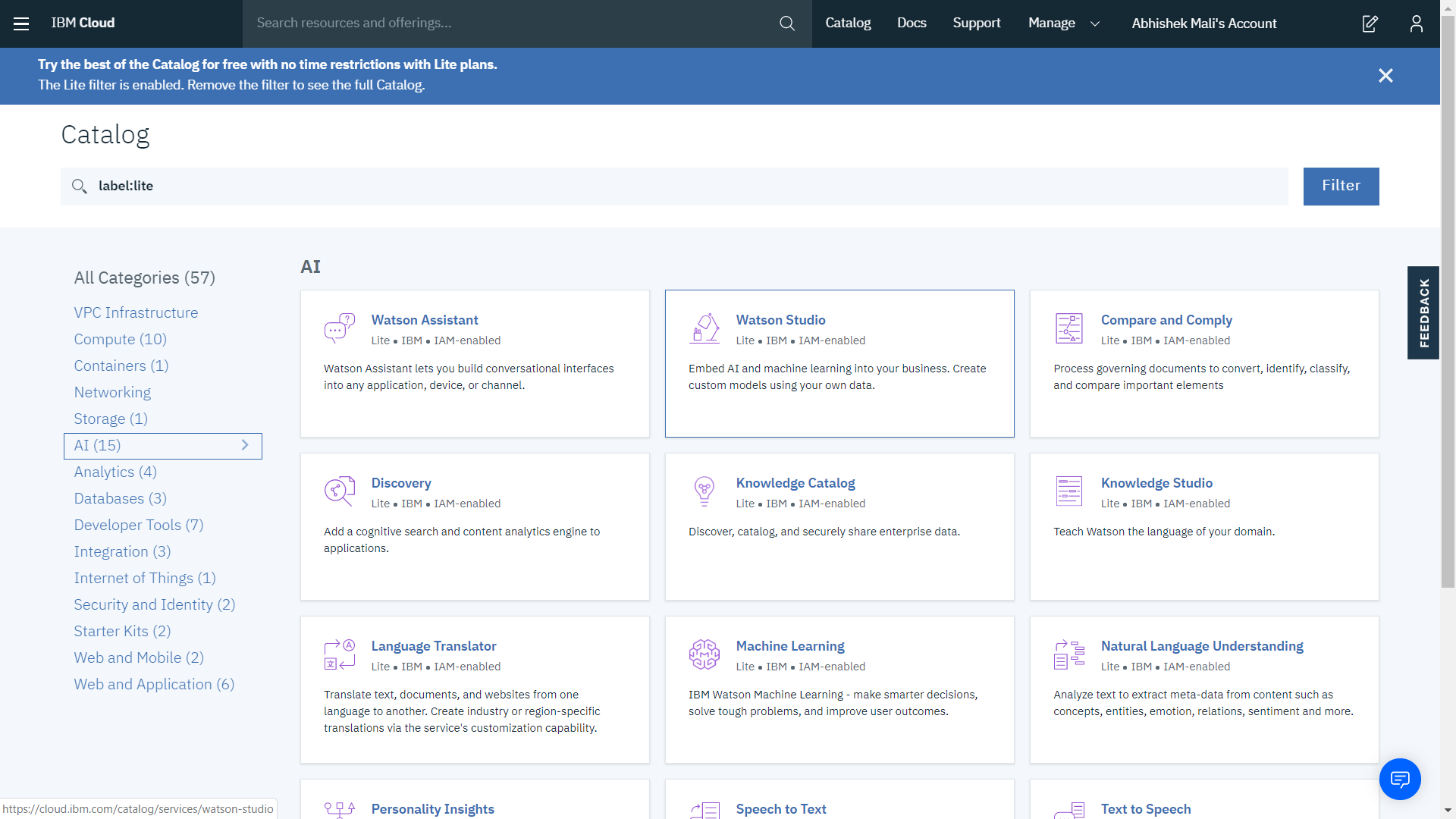The height and width of the screenshot is (819, 1456).
Task: Click the Speech to Text icon
Action: tap(704, 810)
